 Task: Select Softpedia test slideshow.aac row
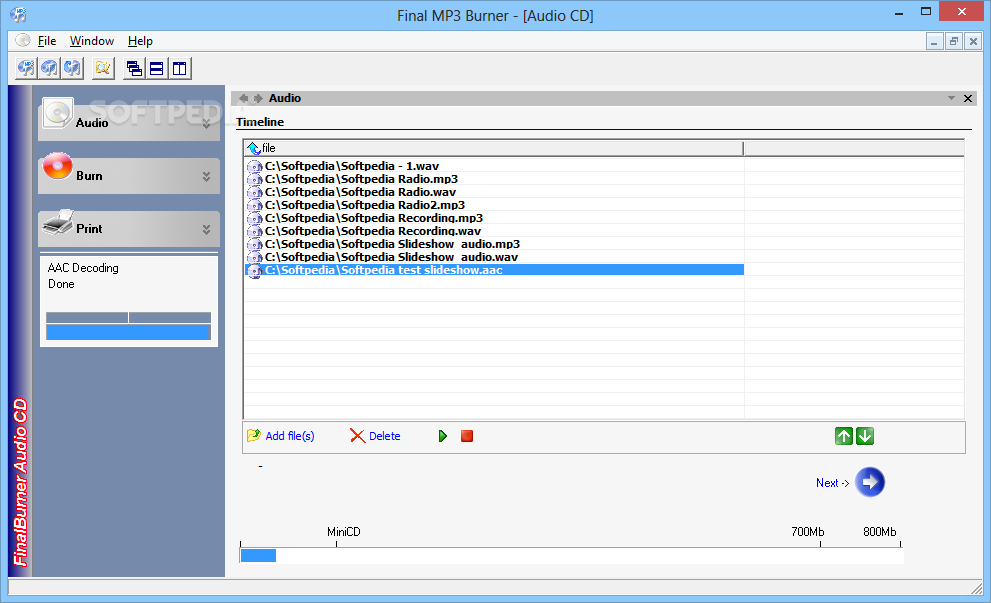coord(494,270)
